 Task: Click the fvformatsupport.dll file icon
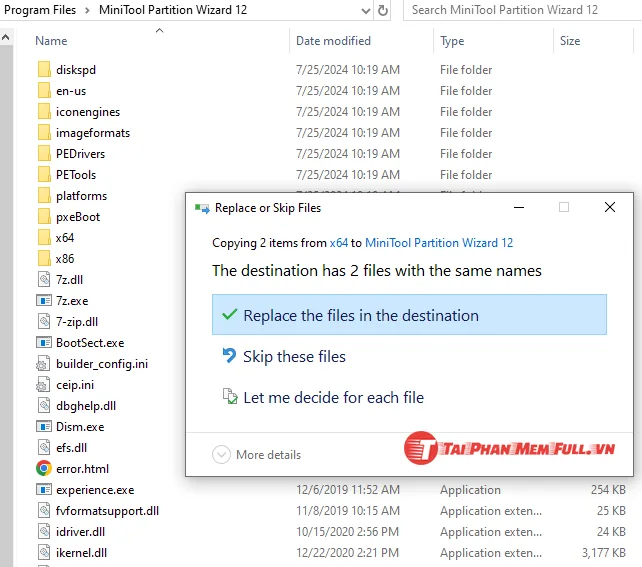[44, 511]
